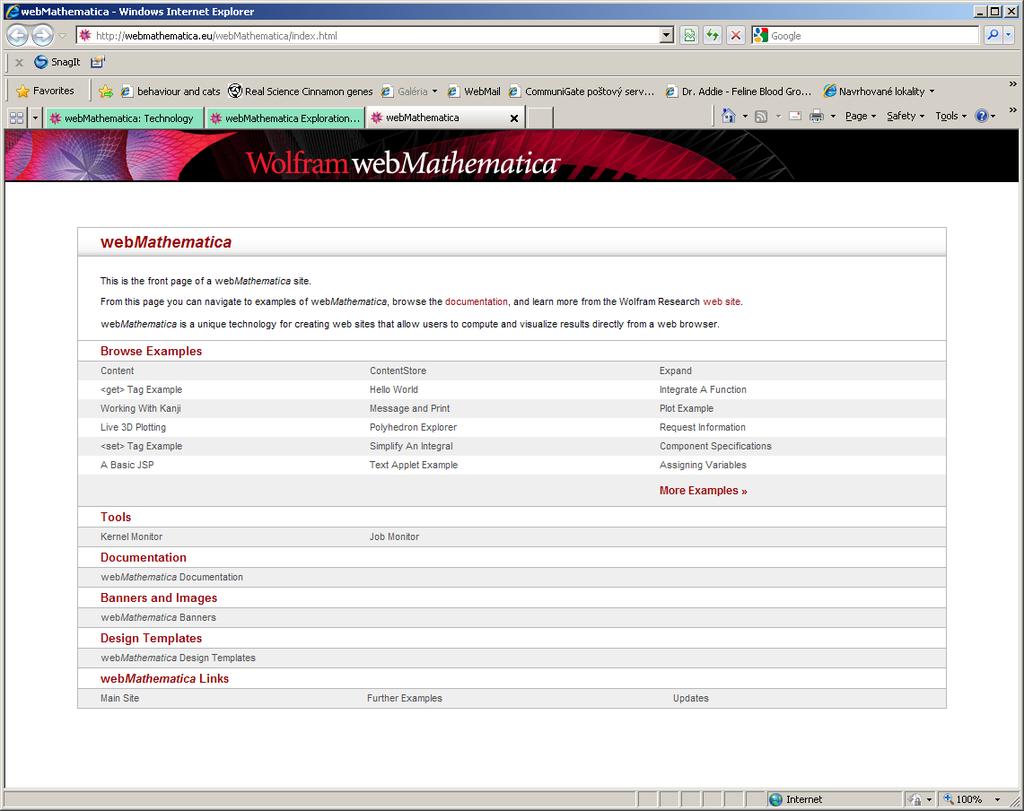Image resolution: width=1024 pixels, height=811 pixels.
Task: Click the address bar URL field
Action: (367, 36)
